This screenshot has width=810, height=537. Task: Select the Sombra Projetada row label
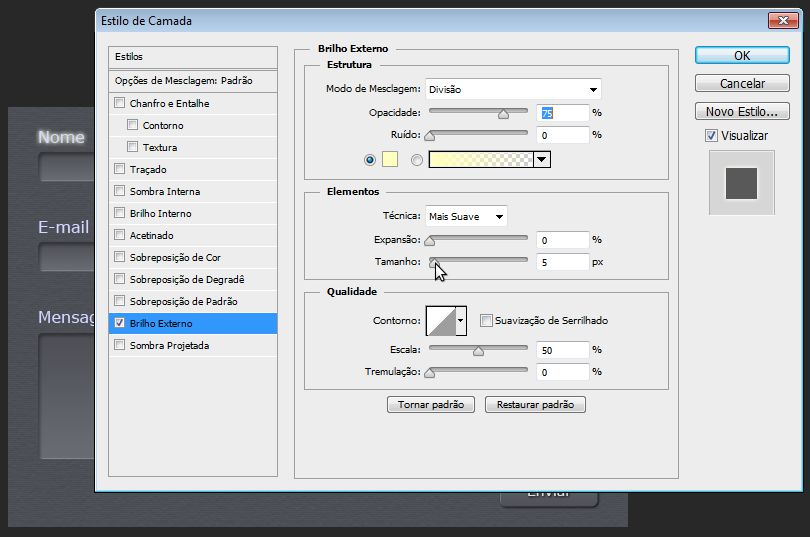click(x=169, y=345)
